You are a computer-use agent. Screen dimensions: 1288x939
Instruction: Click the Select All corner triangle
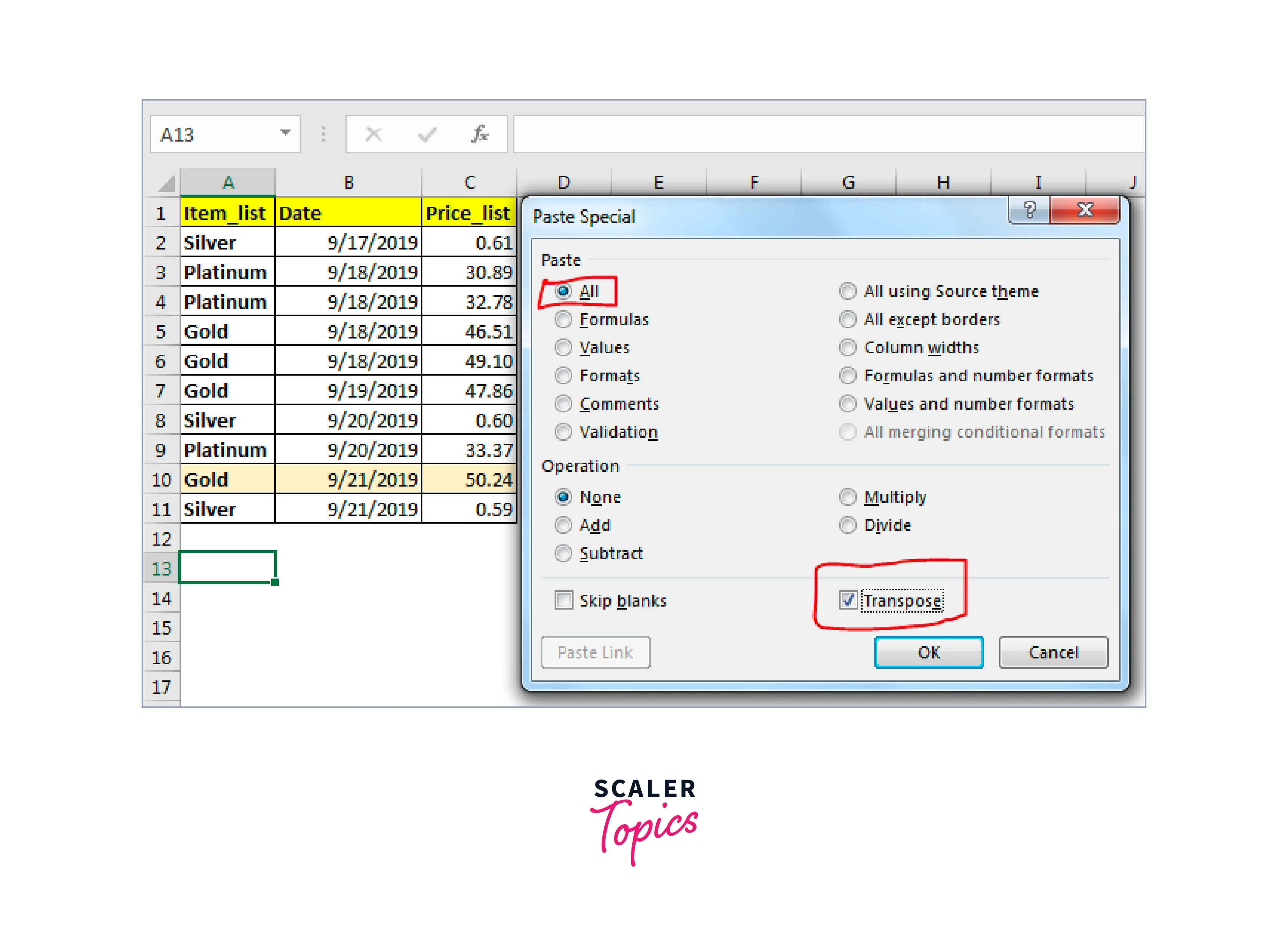click(x=166, y=183)
